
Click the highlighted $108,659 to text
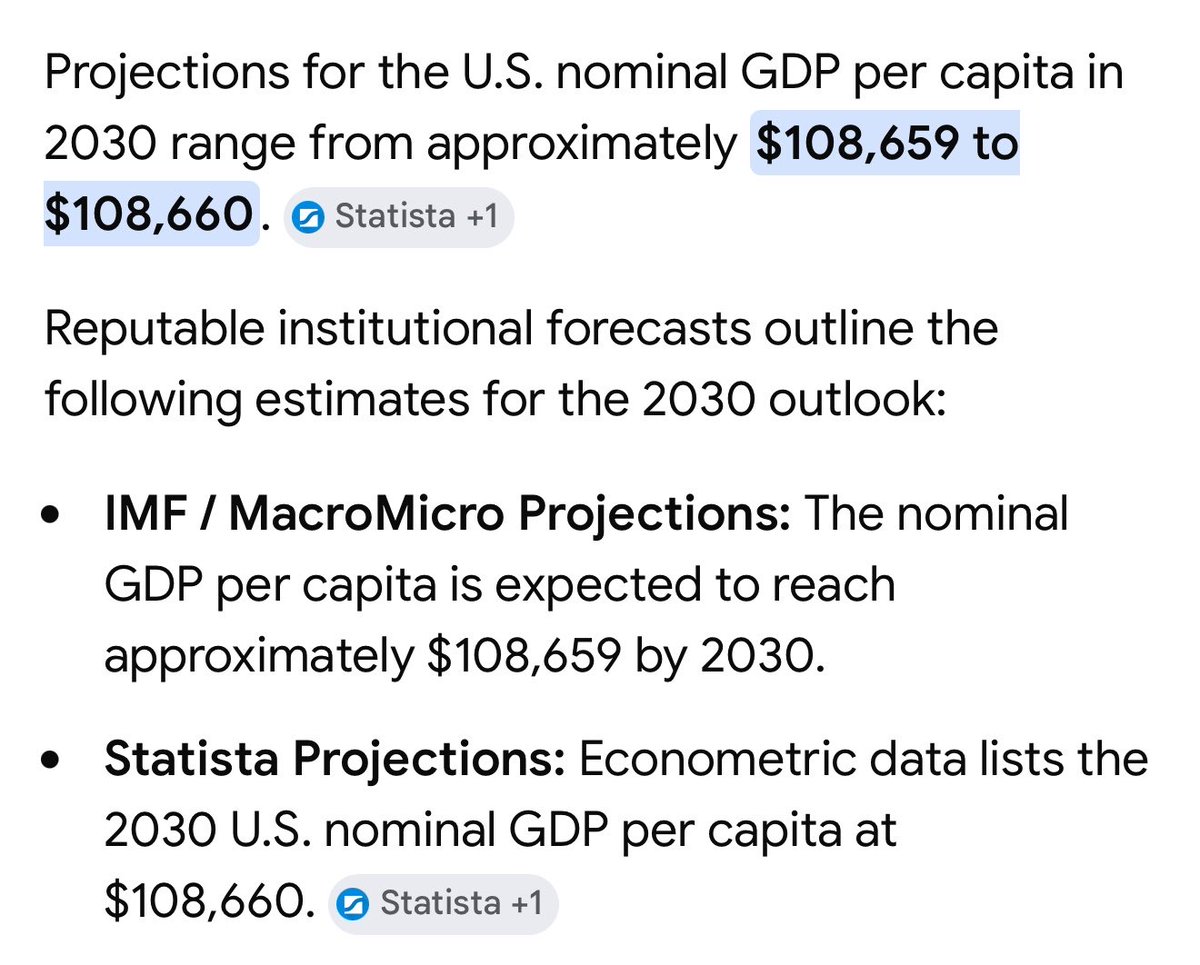click(x=887, y=145)
